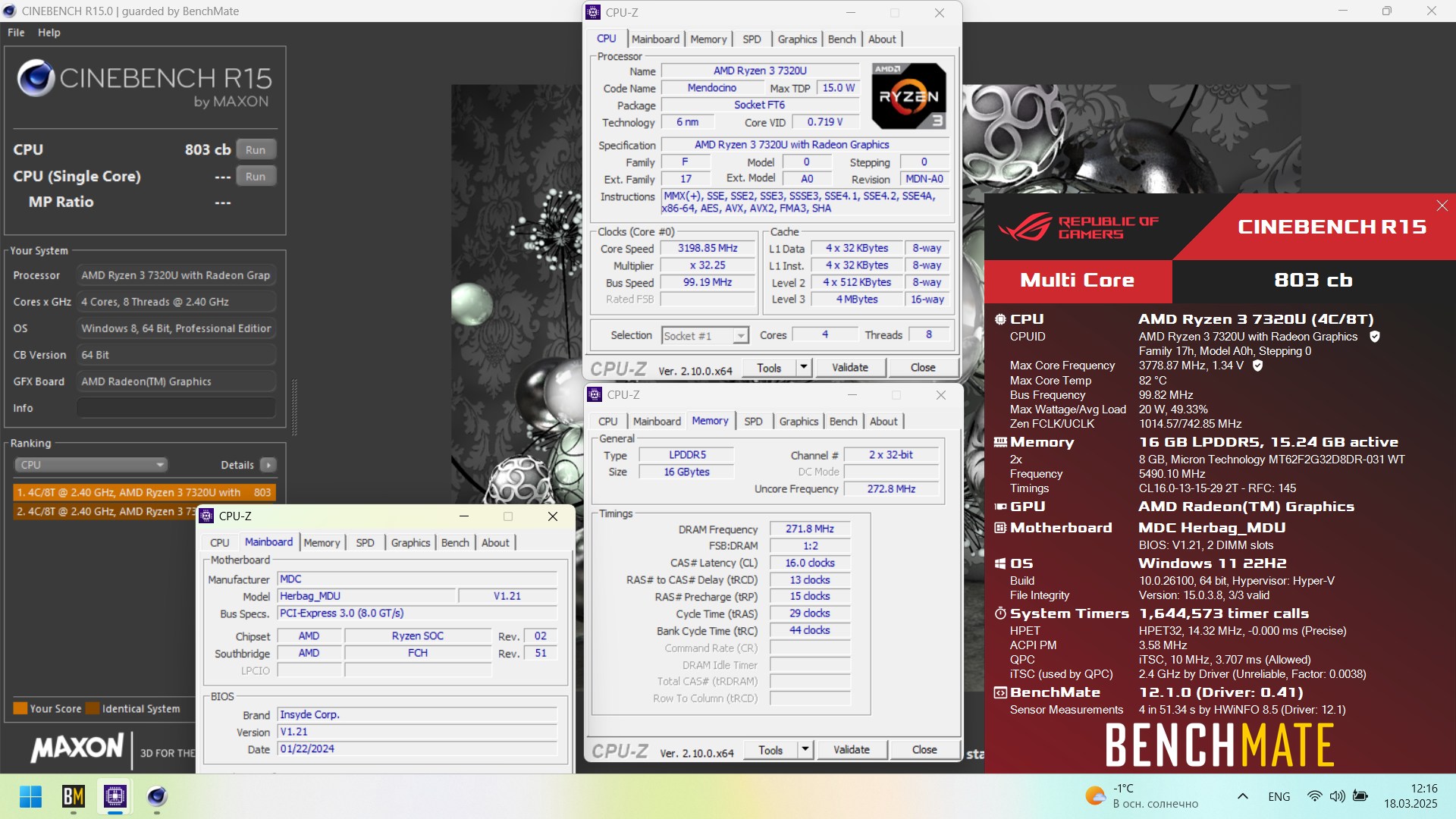Open Graphics tab in Mainboard CPU-Z window

pyautogui.click(x=410, y=543)
